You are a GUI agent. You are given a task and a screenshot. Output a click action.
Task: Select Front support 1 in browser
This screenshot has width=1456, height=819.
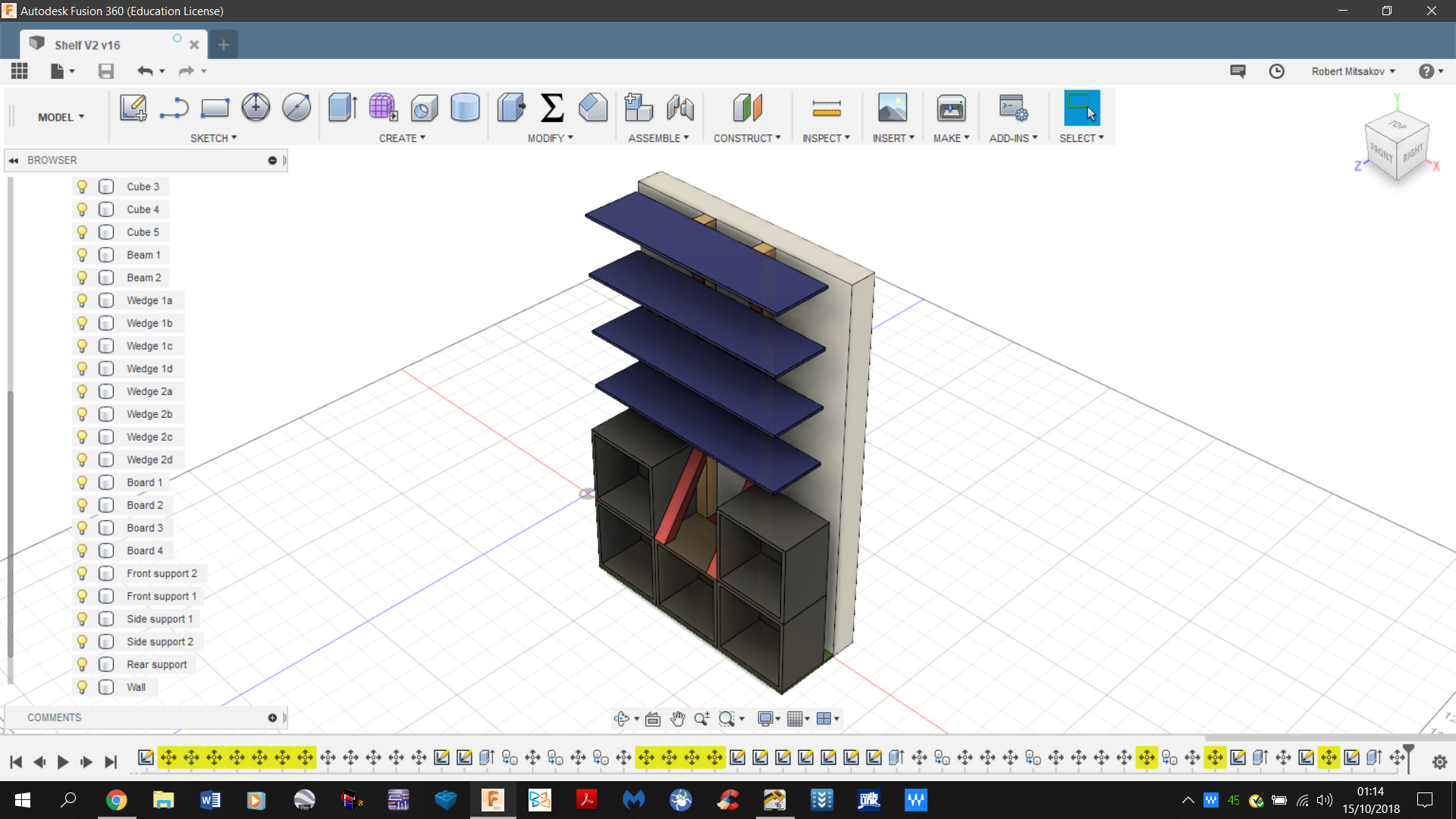pos(162,596)
